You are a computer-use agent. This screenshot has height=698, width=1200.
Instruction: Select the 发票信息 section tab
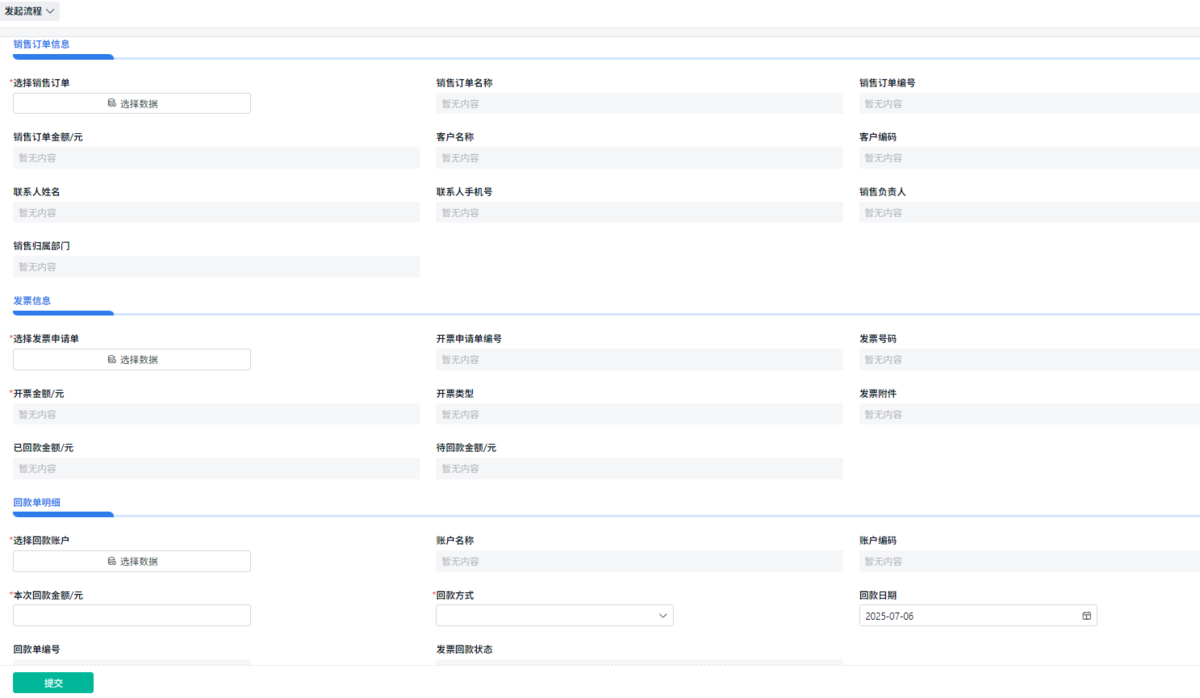click(x=32, y=300)
